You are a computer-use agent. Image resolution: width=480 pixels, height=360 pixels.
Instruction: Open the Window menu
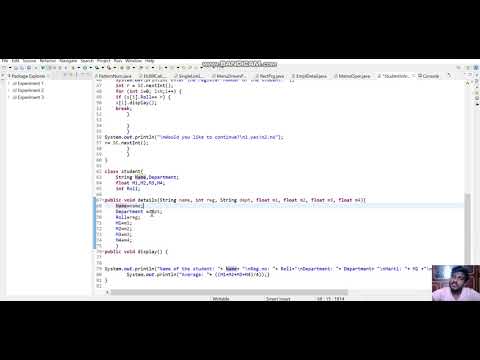coord(134,61)
